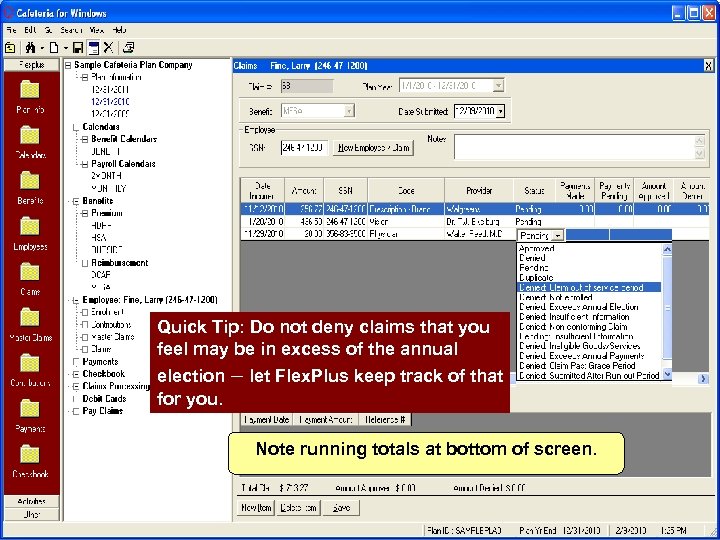Collapse the Benefit Calendars tree node

click(84, 139)
